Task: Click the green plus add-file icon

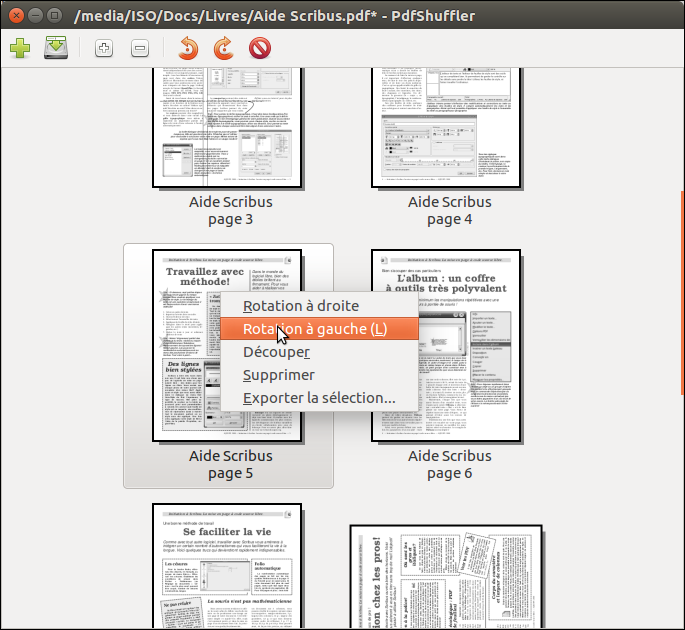Action: tap(20, 48)
